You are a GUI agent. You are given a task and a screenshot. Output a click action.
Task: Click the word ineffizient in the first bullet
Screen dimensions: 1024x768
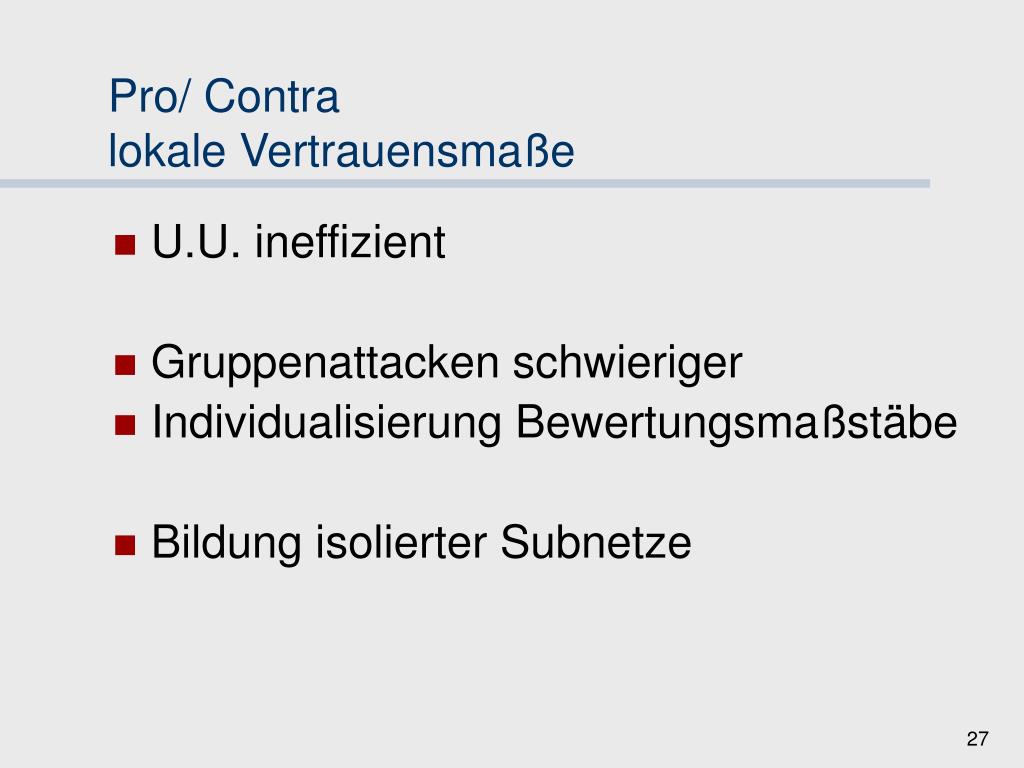pos(350,242)
